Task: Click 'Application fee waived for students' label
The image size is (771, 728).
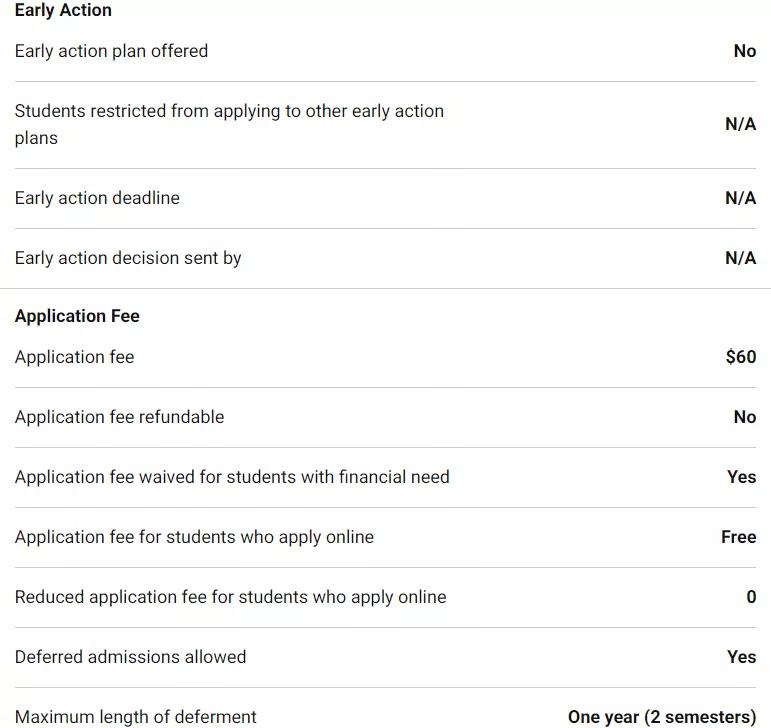Action: (232, 477)
